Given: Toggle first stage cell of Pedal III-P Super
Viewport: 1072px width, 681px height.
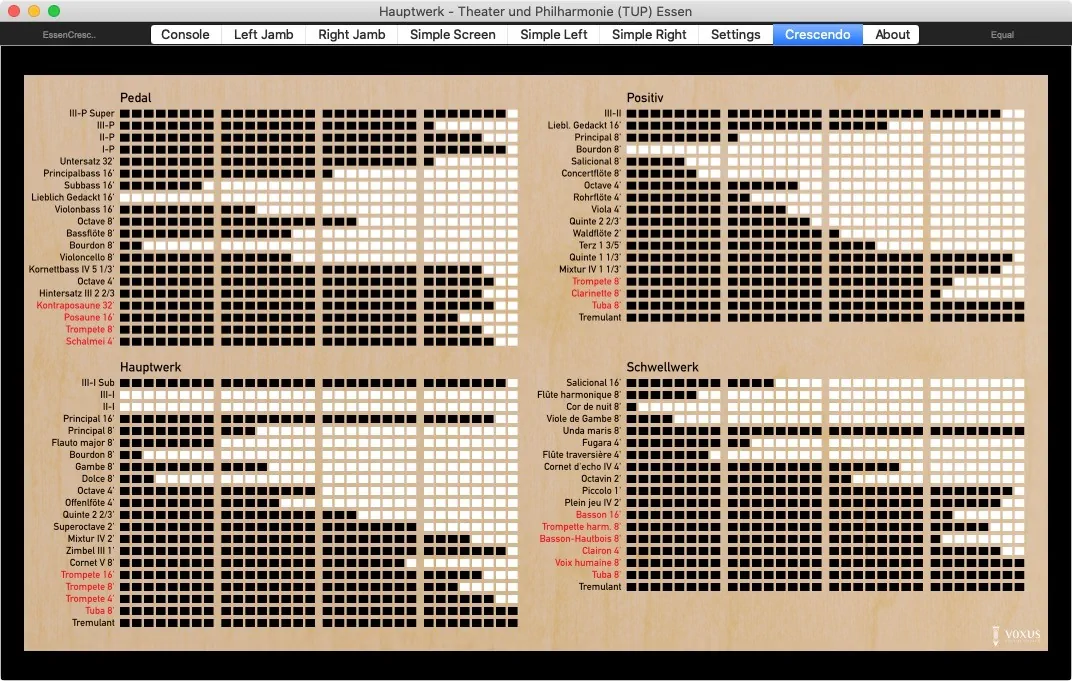Looking at the screenshot, I should click(x=125, y=114).
